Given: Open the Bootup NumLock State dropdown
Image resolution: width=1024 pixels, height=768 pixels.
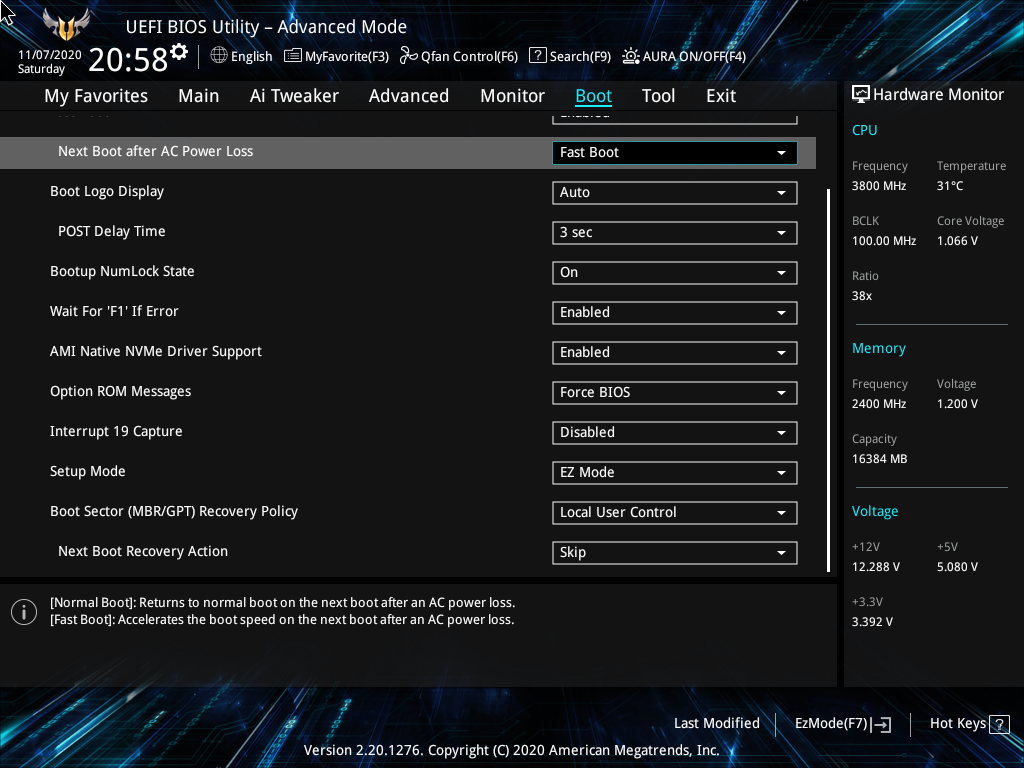Looking at the screenshot, I should pos(675,272).
